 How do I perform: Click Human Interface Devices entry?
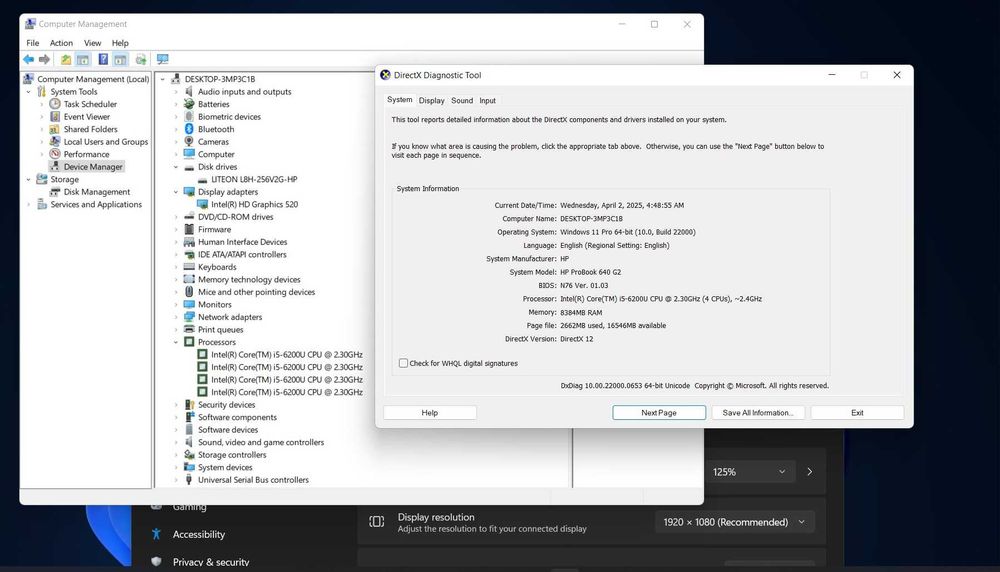pyautogui.click(x=242, y=242)
